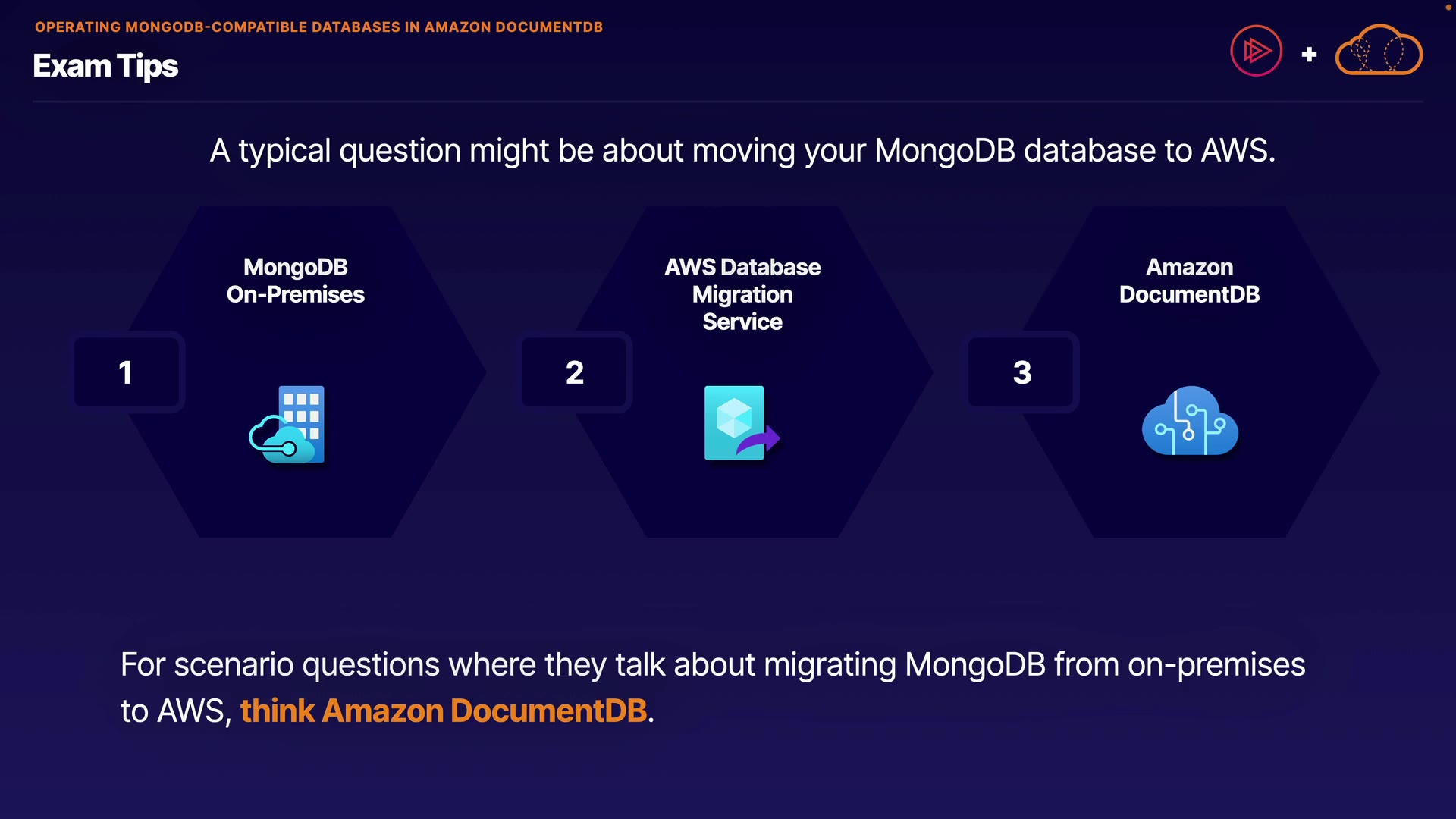Click the 'A typical question' sentence
The image size is (1456, 819).
click(742, 150)
